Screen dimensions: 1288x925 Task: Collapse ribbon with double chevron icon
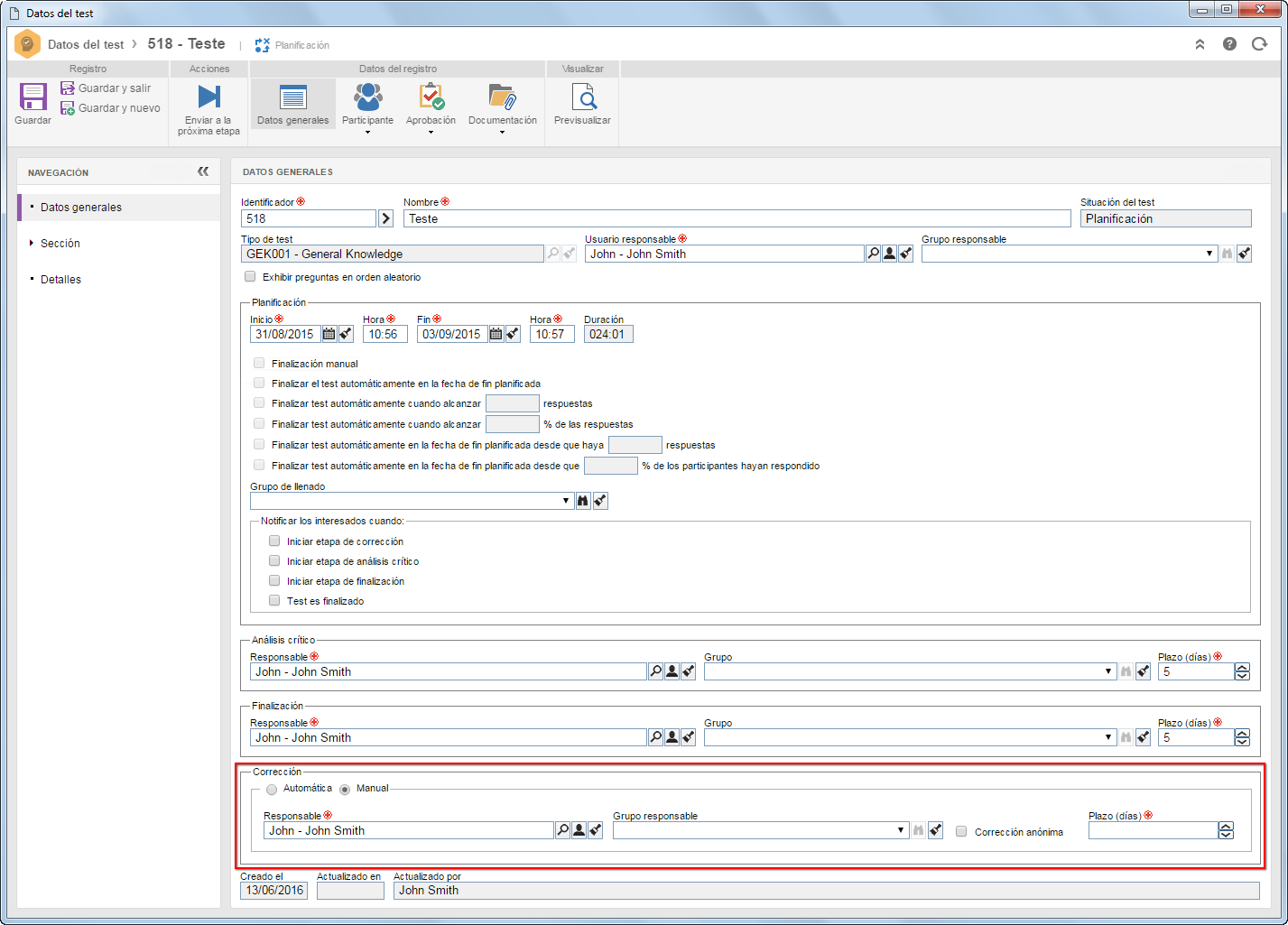tap(1200, 43)
